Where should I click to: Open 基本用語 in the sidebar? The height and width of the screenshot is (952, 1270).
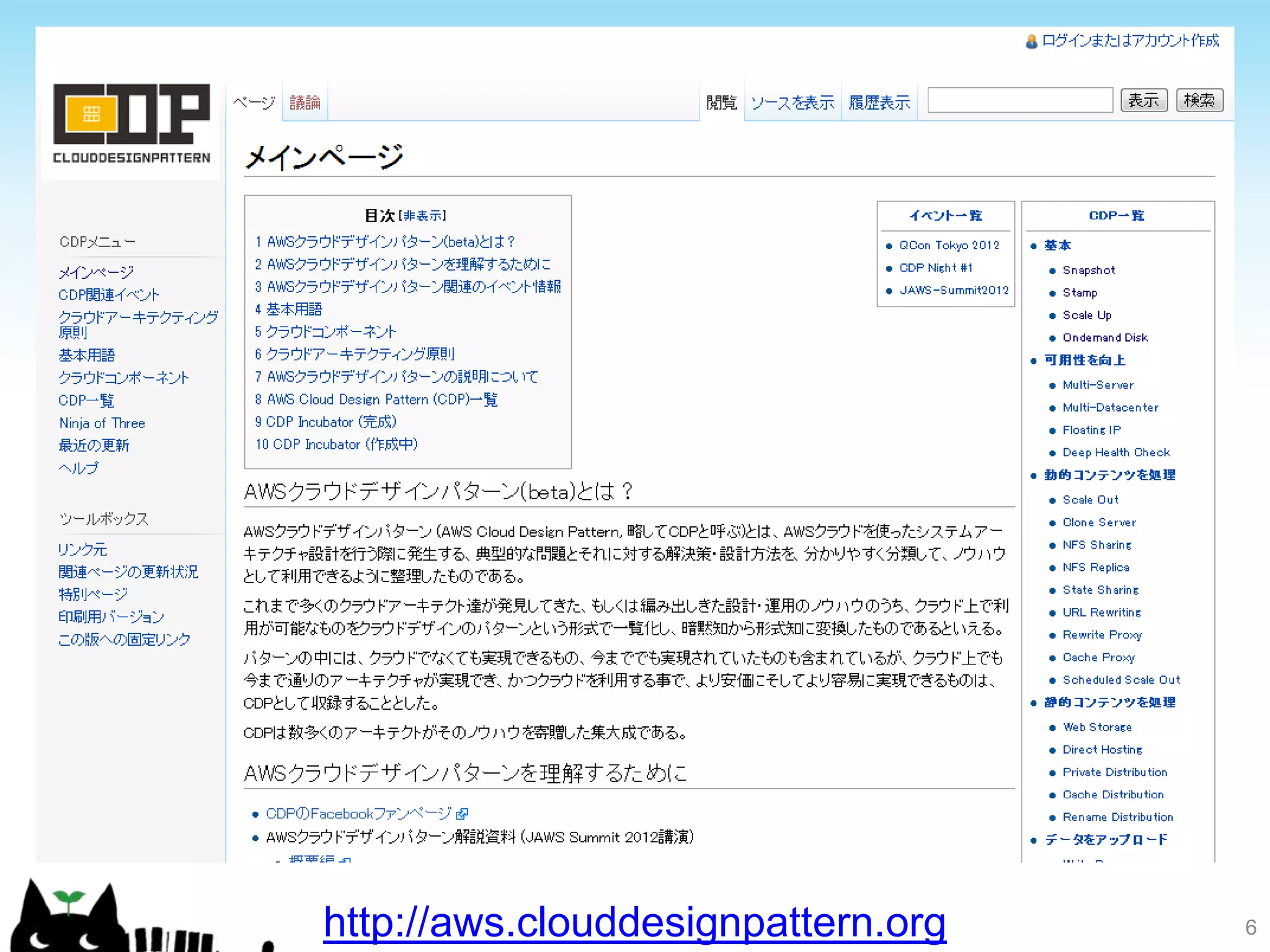pyautogui.click(x=87, y=355)
